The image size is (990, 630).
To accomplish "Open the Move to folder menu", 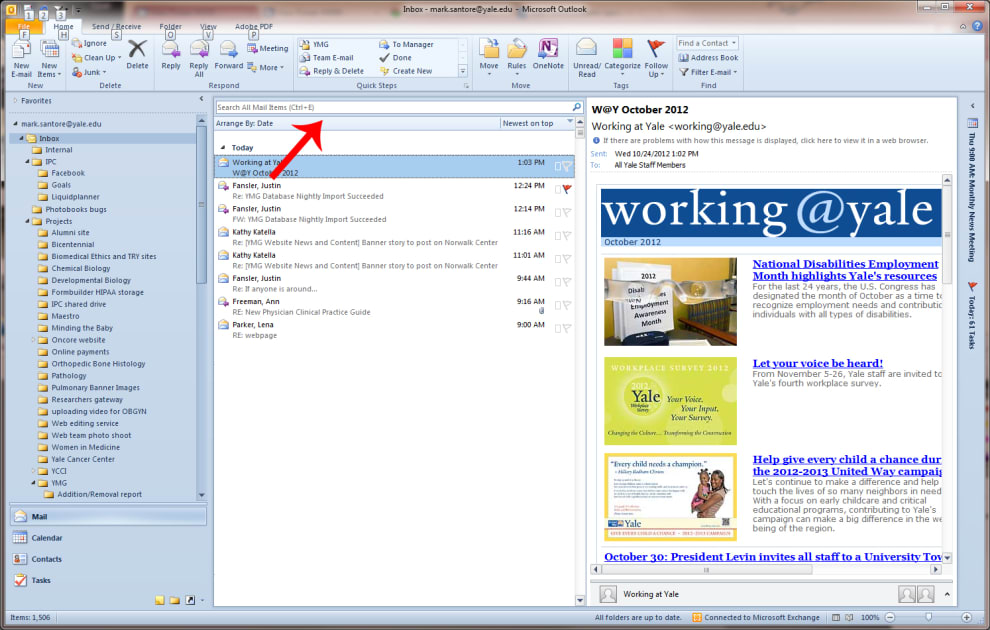I will [x=489, y=58].
